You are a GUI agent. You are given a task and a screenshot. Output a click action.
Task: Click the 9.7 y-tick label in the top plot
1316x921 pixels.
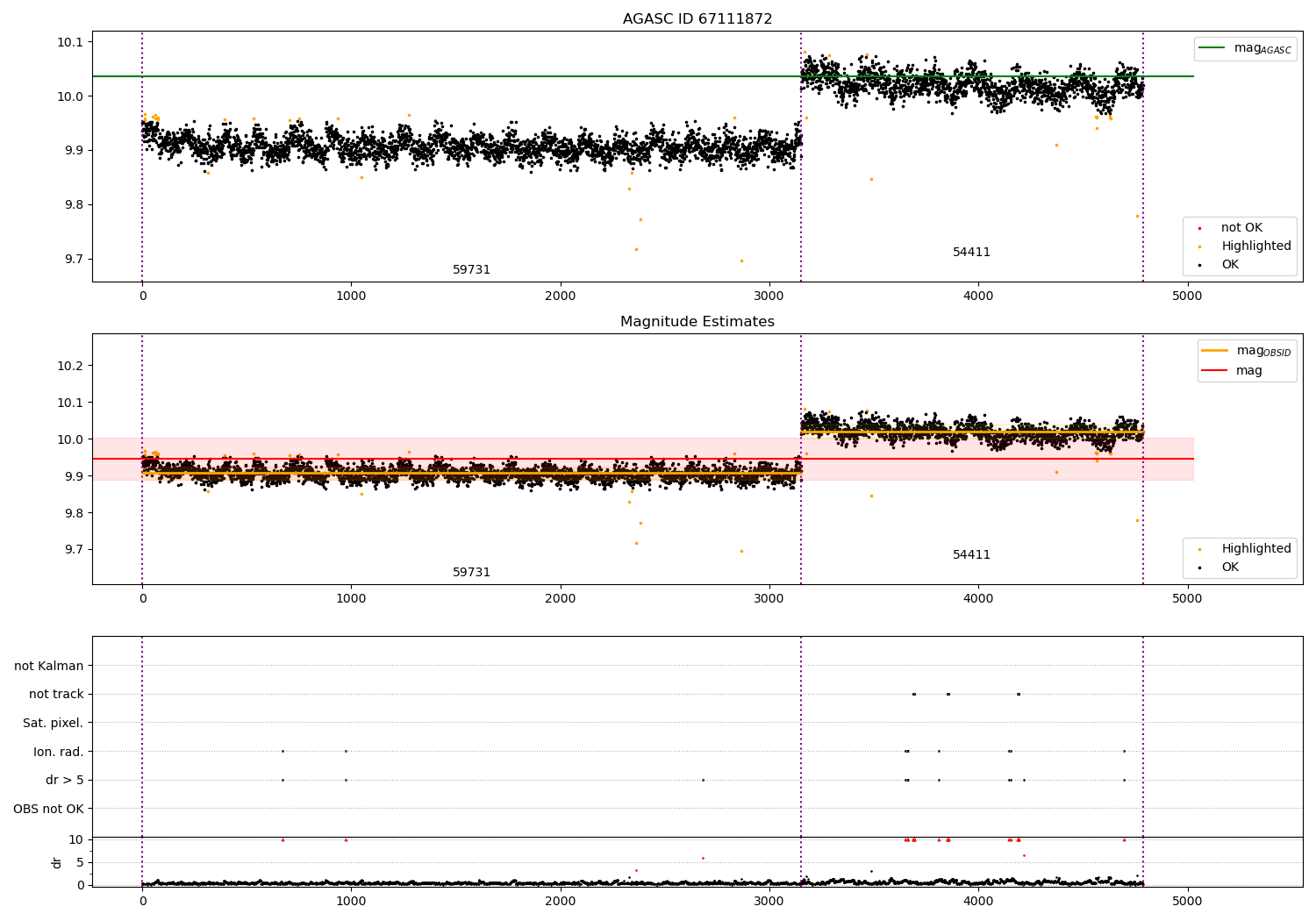click(75, 260)
